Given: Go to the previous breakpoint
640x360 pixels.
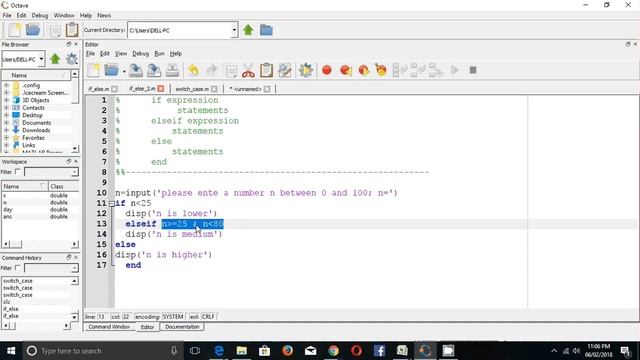Looking at the screenshot, I should click(x=346, y=70).
